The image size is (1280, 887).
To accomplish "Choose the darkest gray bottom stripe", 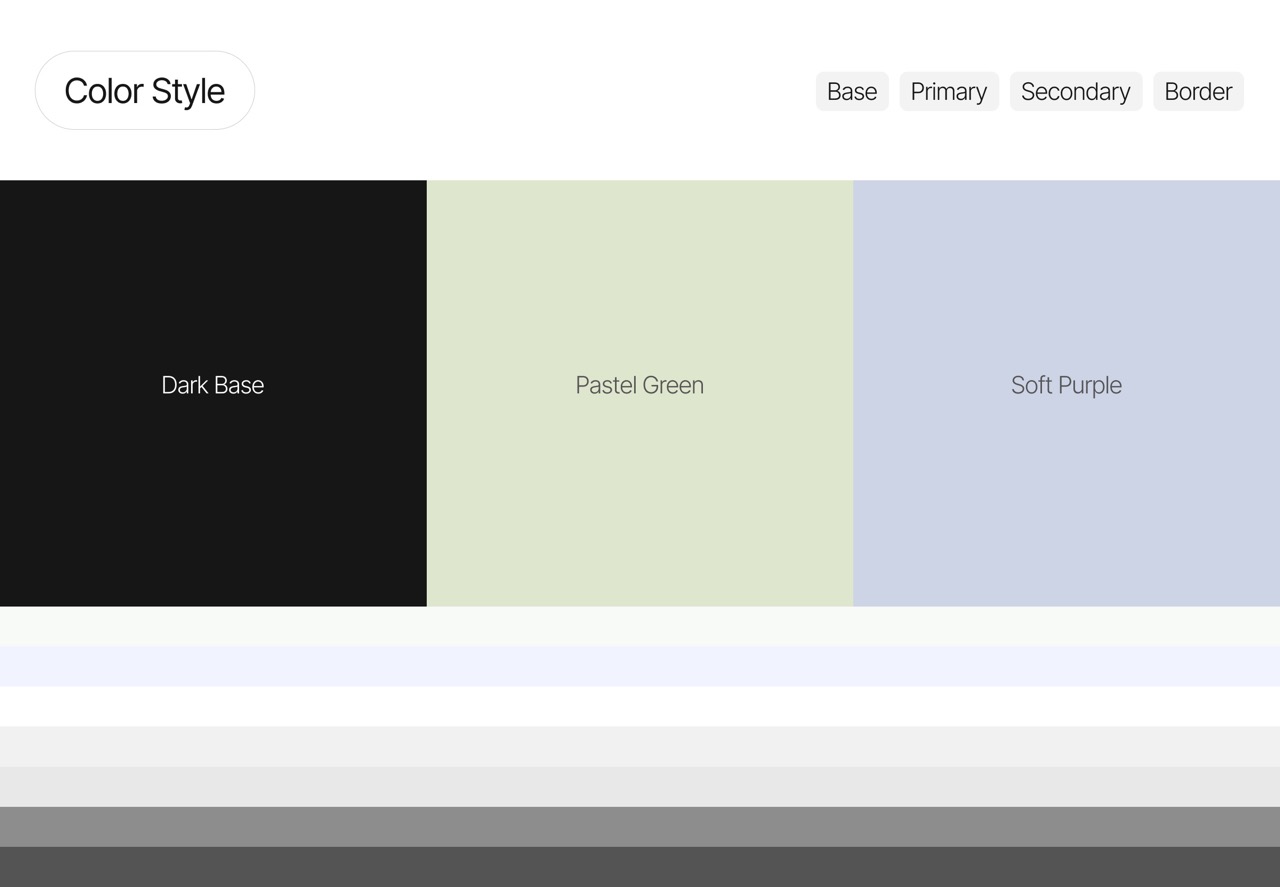I will (x=640, y=867).
